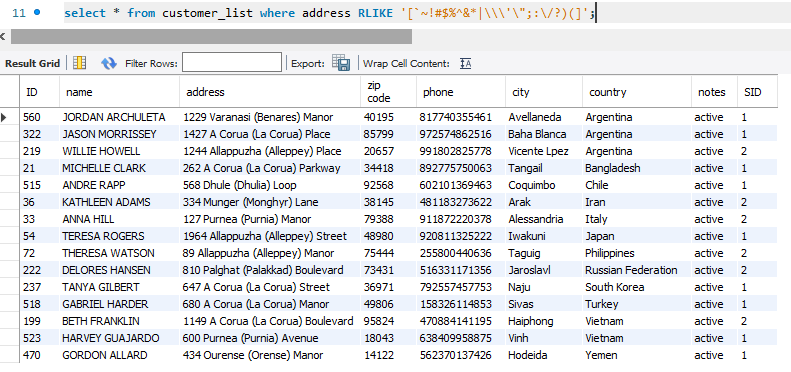The height and width of the screenshot is (372, 791).
Task: Click the Result Grid label
Action: tap(32, 64)
